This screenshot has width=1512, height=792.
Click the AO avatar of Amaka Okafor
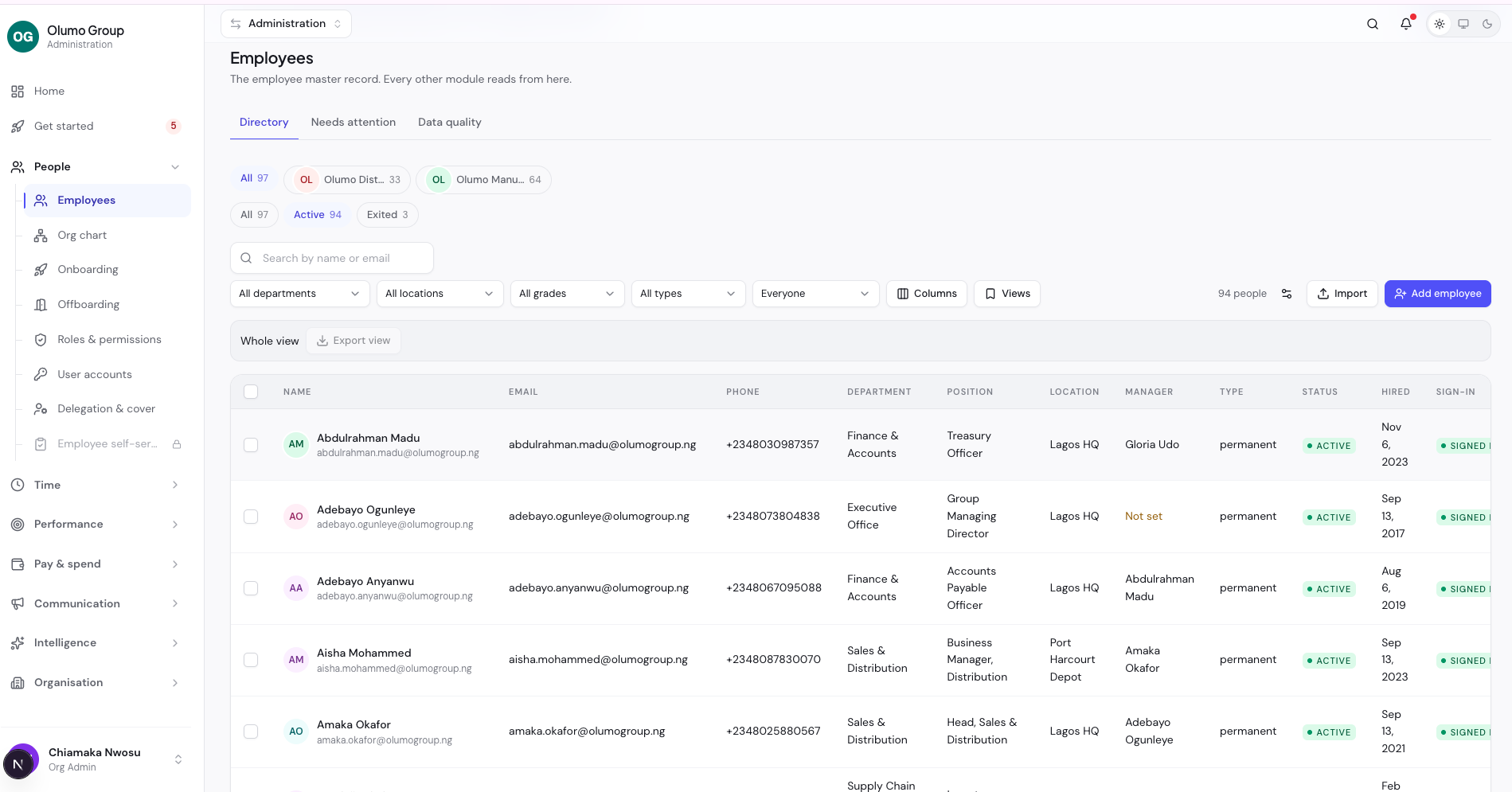coord(296,732)
